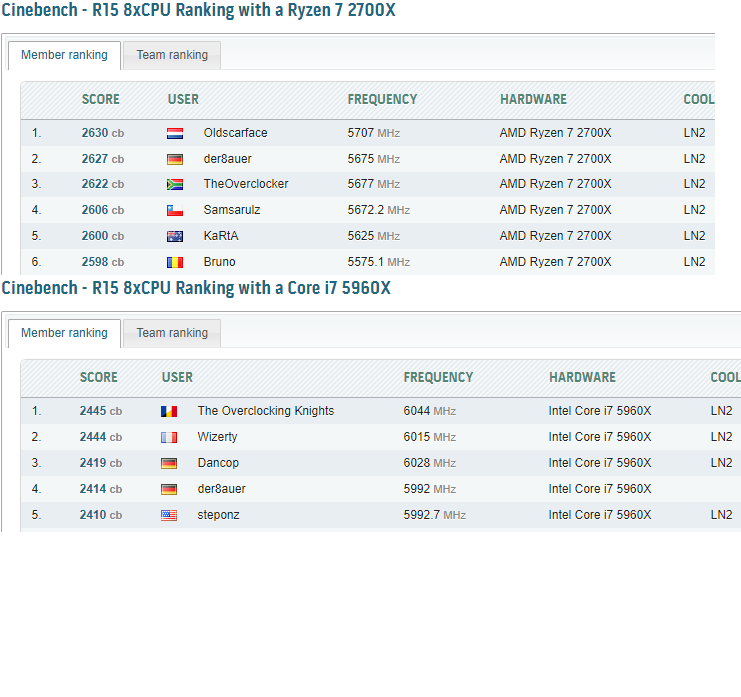
Task: Select Member ranking tab in 5960X table
Action: pyautogui.click(x=64, y=333)
